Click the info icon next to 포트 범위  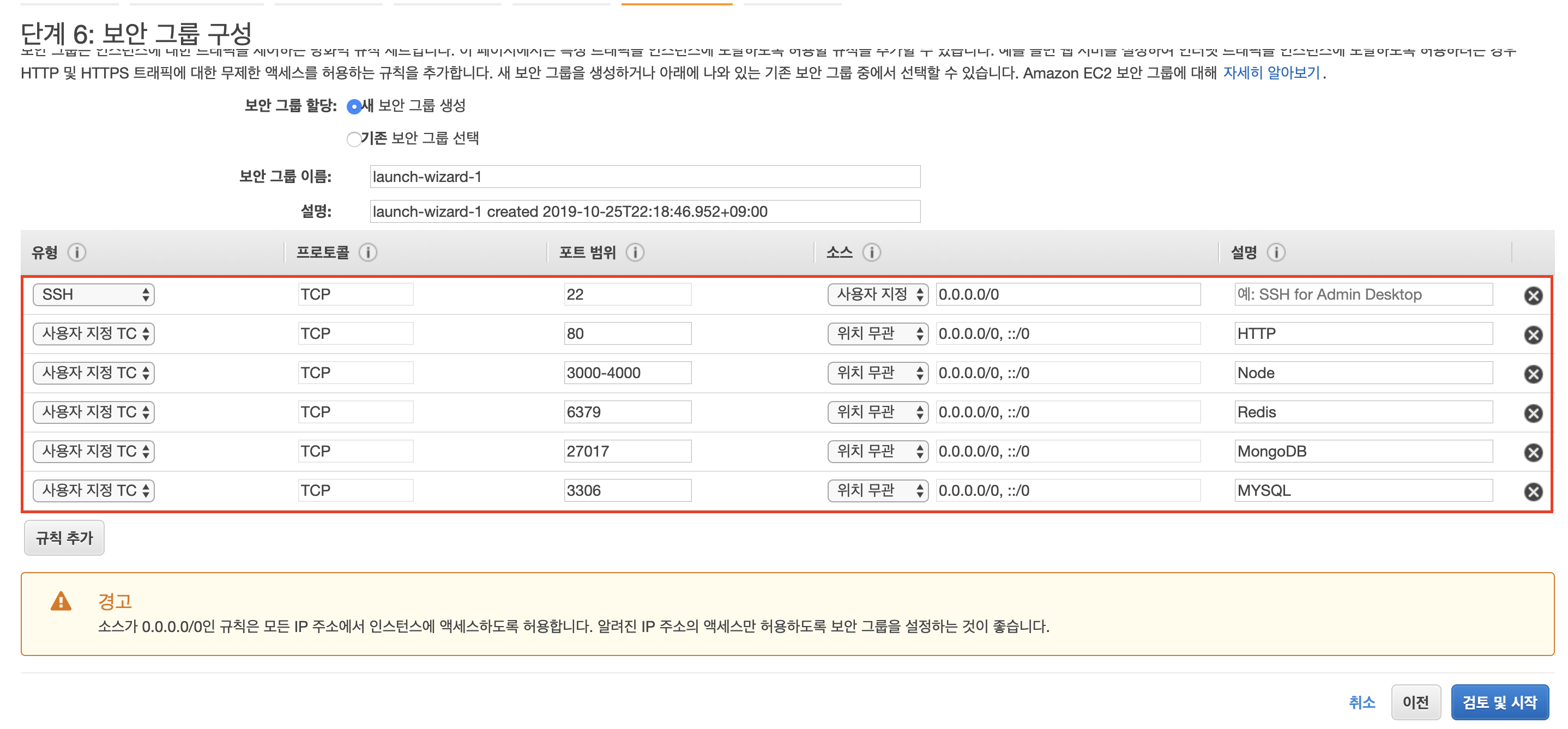click(x=635, y=252)
